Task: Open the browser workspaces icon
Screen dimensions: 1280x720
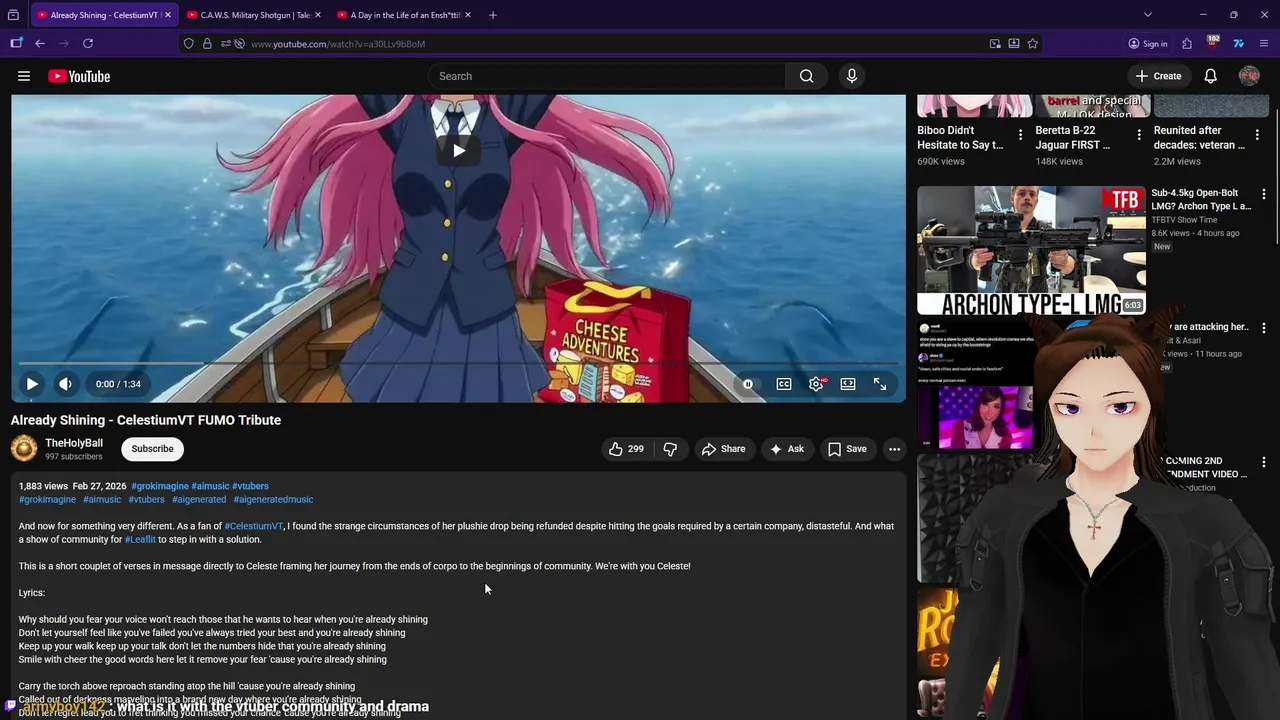Action: coord(16,43)
